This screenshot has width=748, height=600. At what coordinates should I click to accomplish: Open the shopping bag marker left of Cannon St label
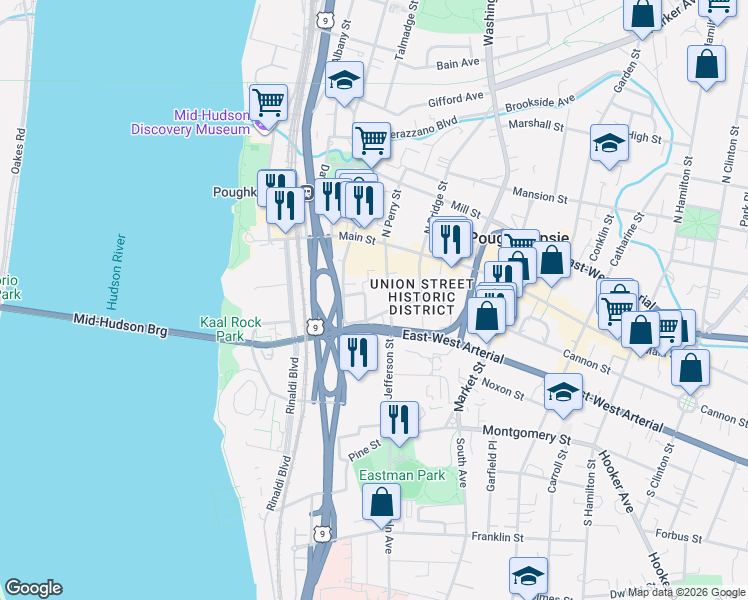click(641, 331)
